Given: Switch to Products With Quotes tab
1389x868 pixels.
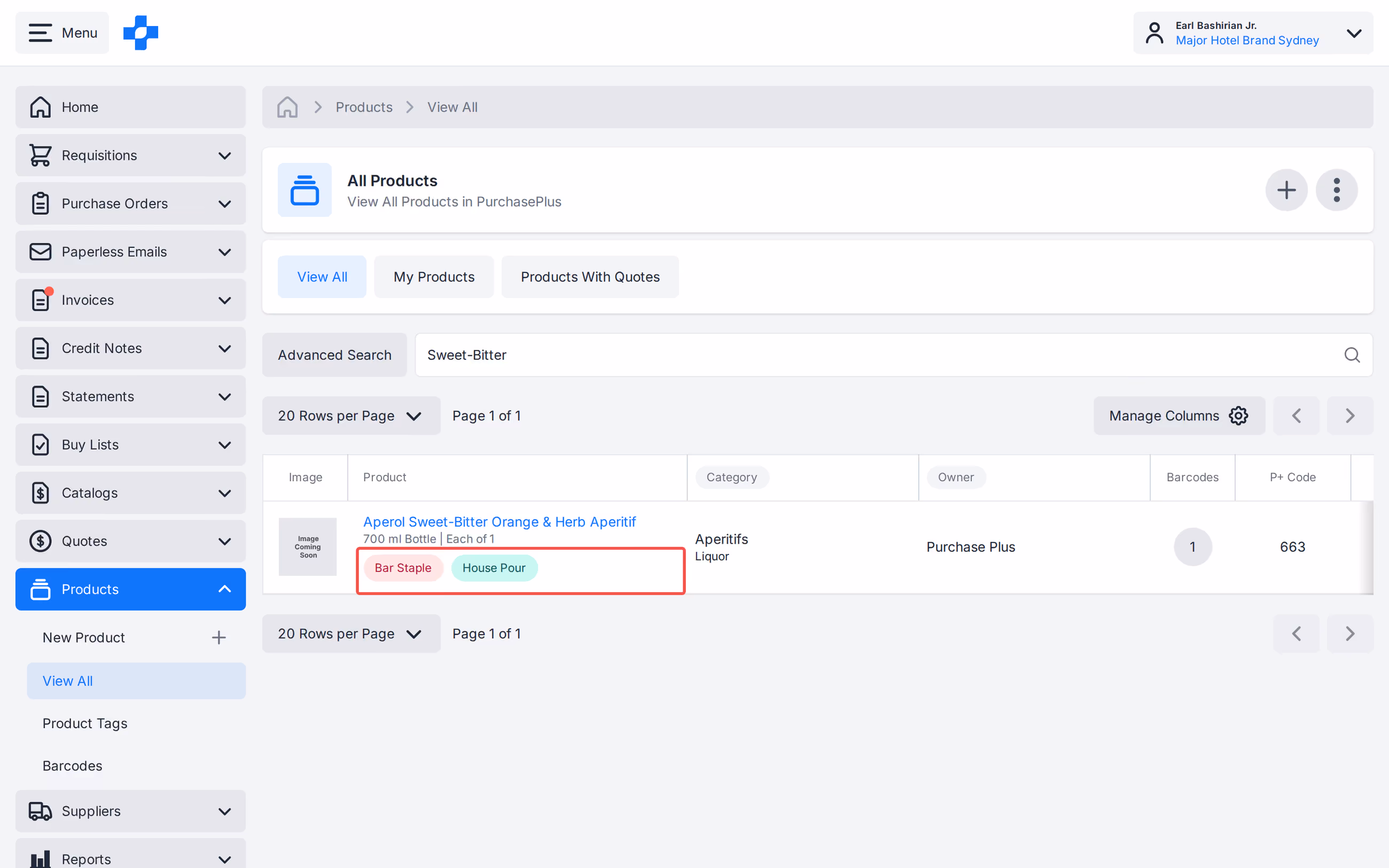Looking at the screenshot, I should pyautogui.click(x=589, y=277).
